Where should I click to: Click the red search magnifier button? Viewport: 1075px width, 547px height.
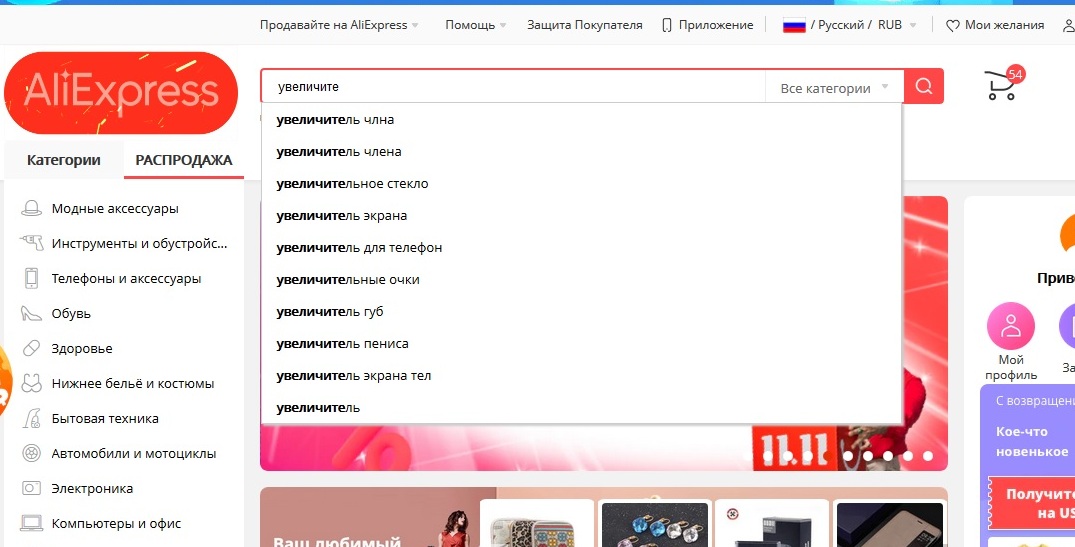(x=923, y=86)
